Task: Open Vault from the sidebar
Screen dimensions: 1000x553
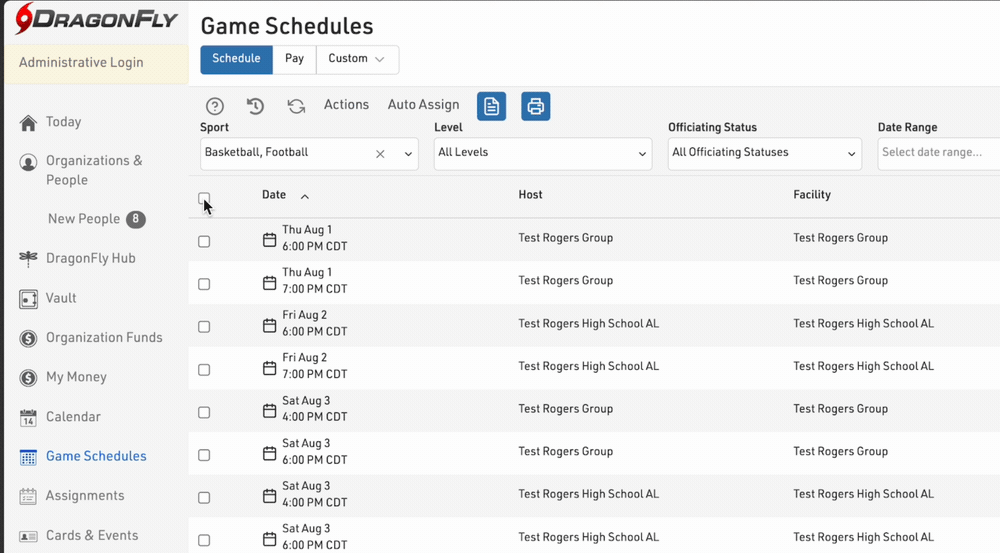Action: [x=60, y=298]
